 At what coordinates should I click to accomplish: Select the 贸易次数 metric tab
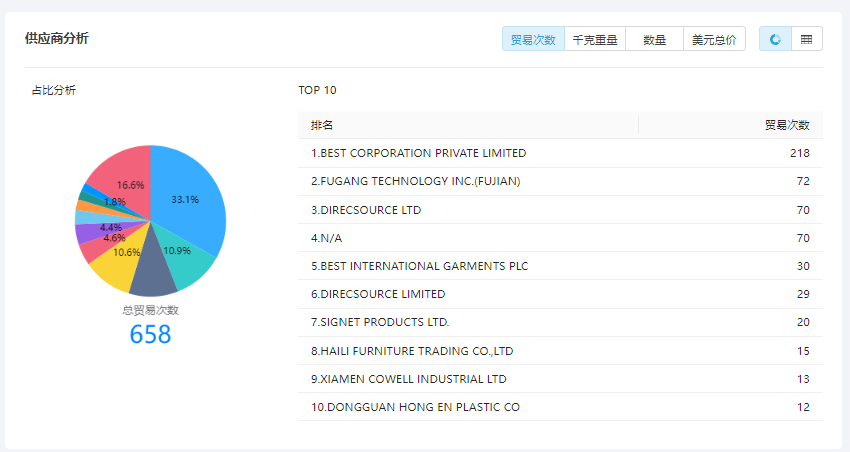[x=533, y=40]
